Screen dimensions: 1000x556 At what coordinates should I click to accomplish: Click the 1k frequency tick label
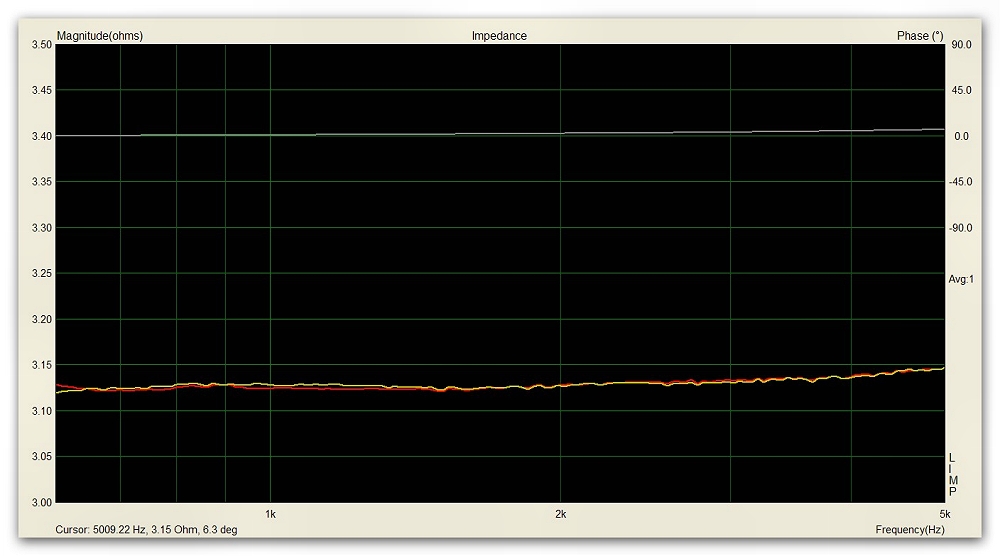[x=270, y=513]
